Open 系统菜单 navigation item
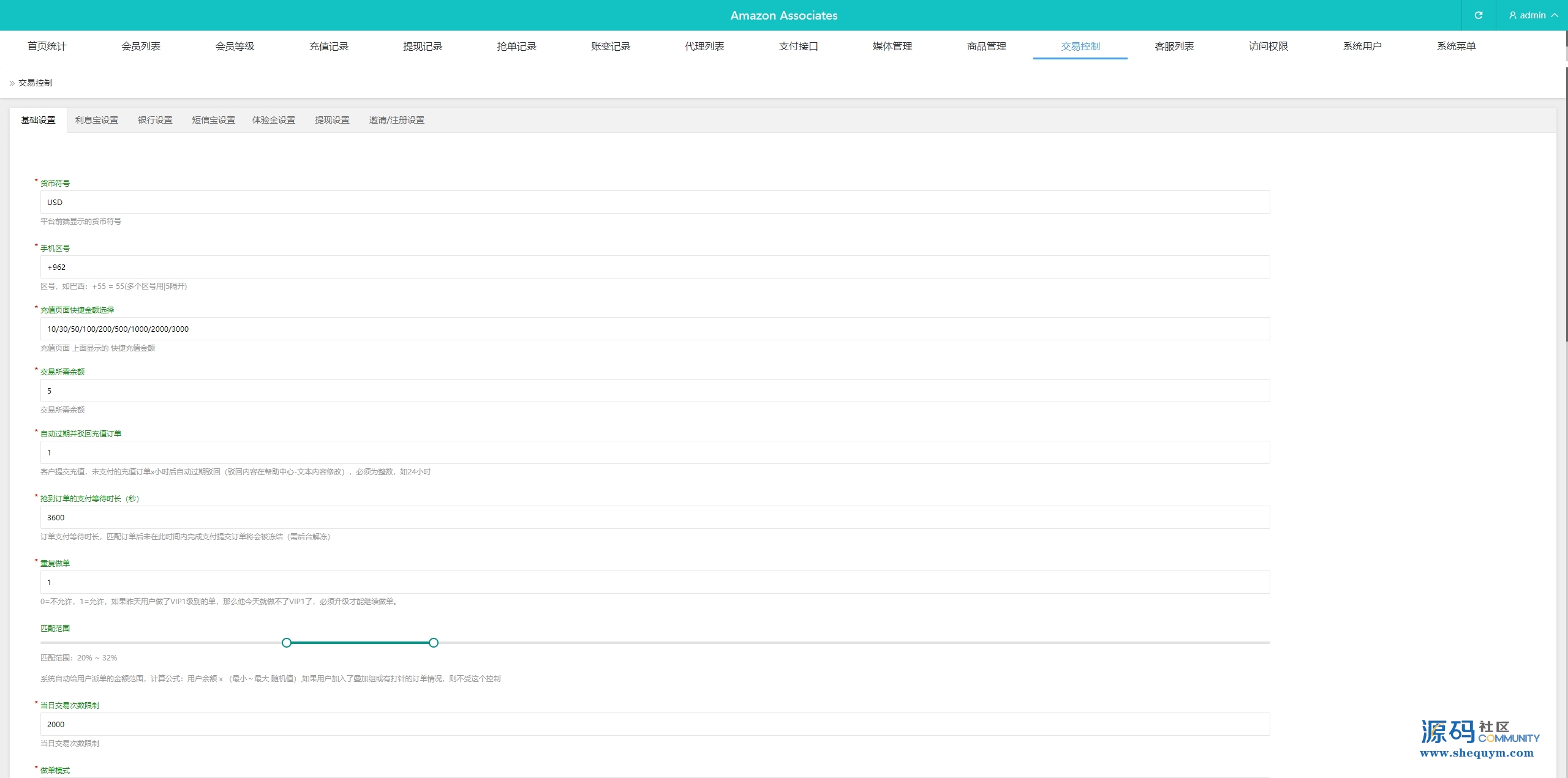Image resolution: width=1568 pixels, height=778 pixels. (x=1456, y=47)
